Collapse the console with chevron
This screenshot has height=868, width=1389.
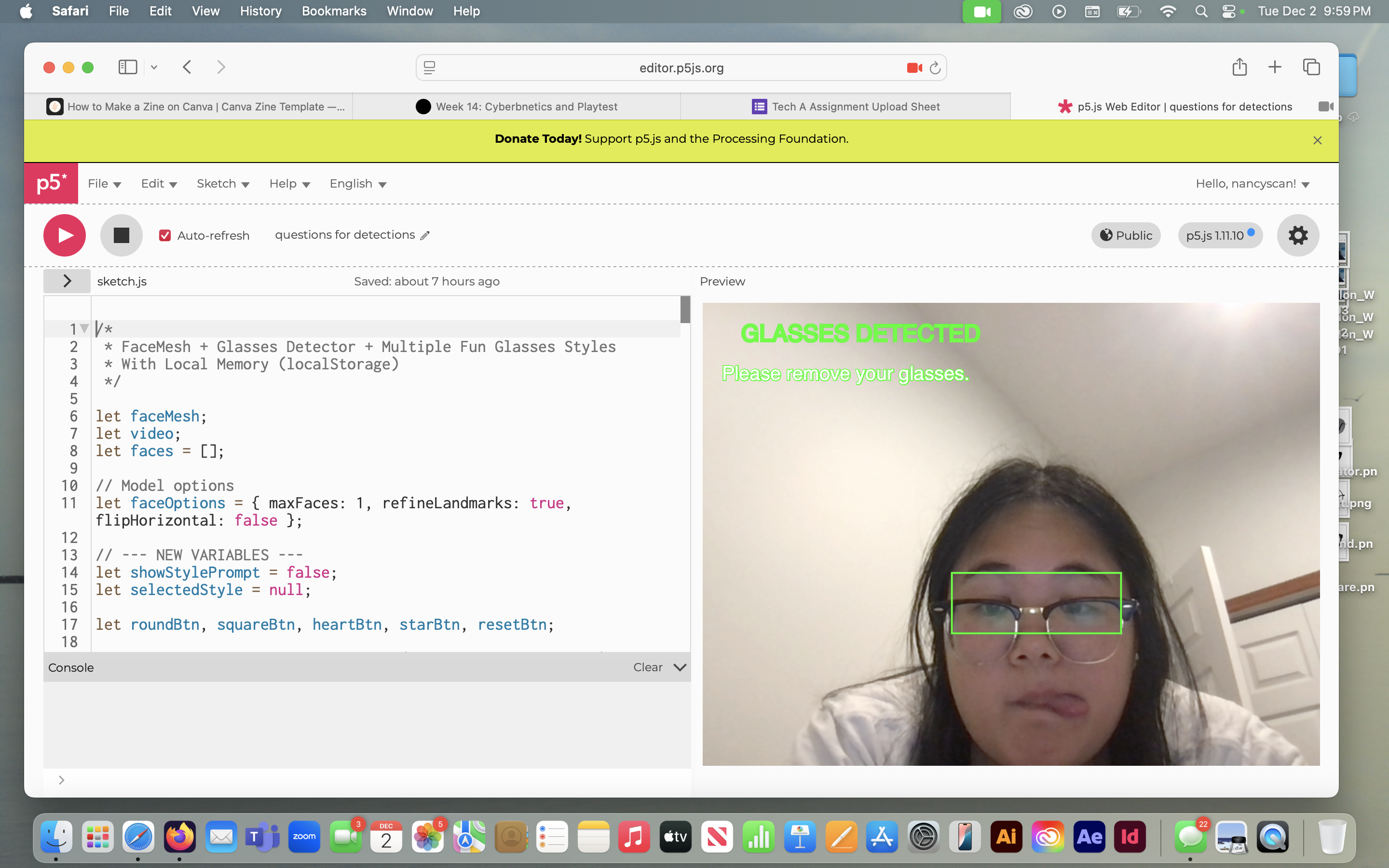tap(680, 667)
